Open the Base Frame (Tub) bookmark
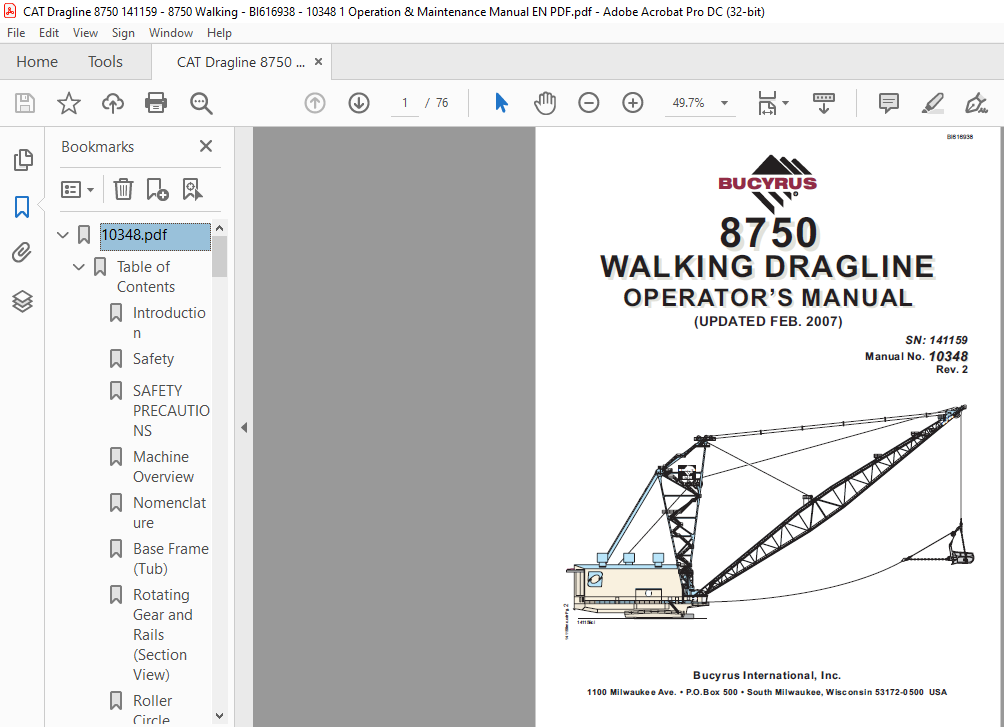 [170, 559]
